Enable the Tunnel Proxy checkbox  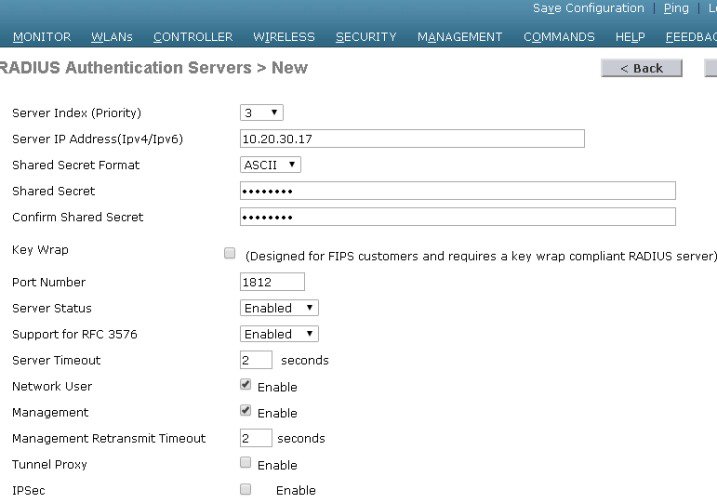pos(246,463)
